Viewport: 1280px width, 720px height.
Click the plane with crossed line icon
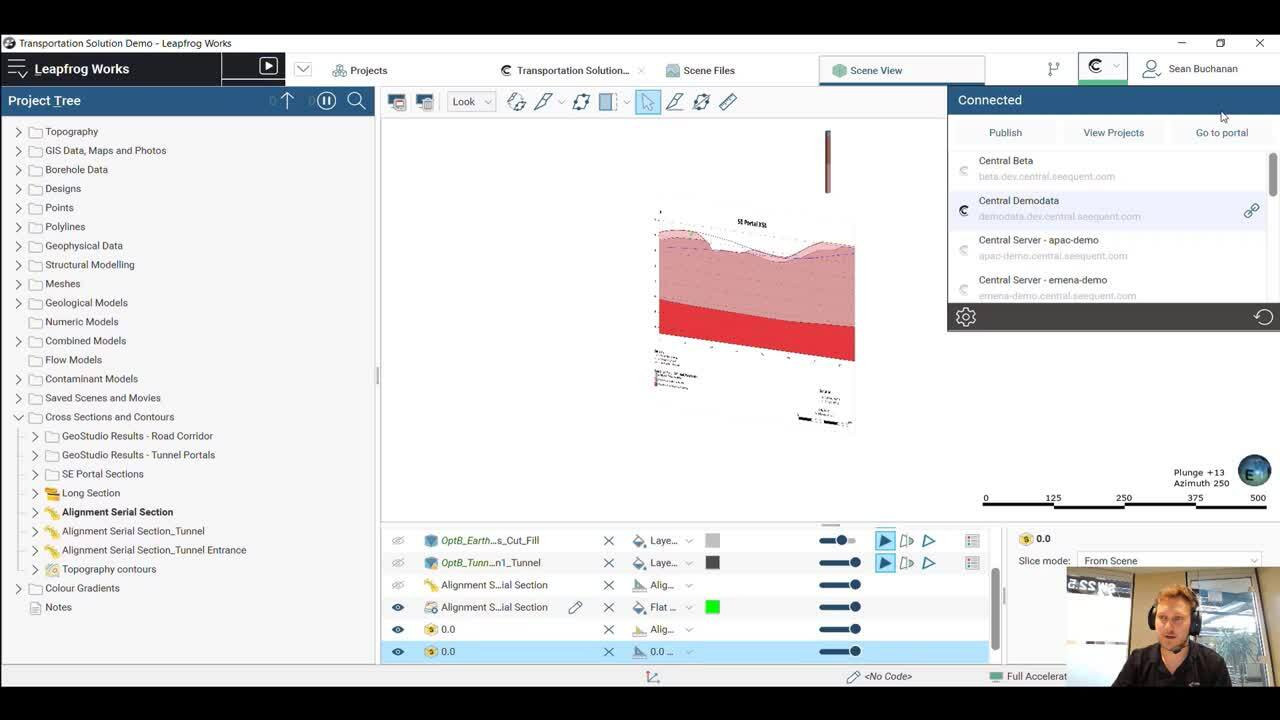click(701, 102)
